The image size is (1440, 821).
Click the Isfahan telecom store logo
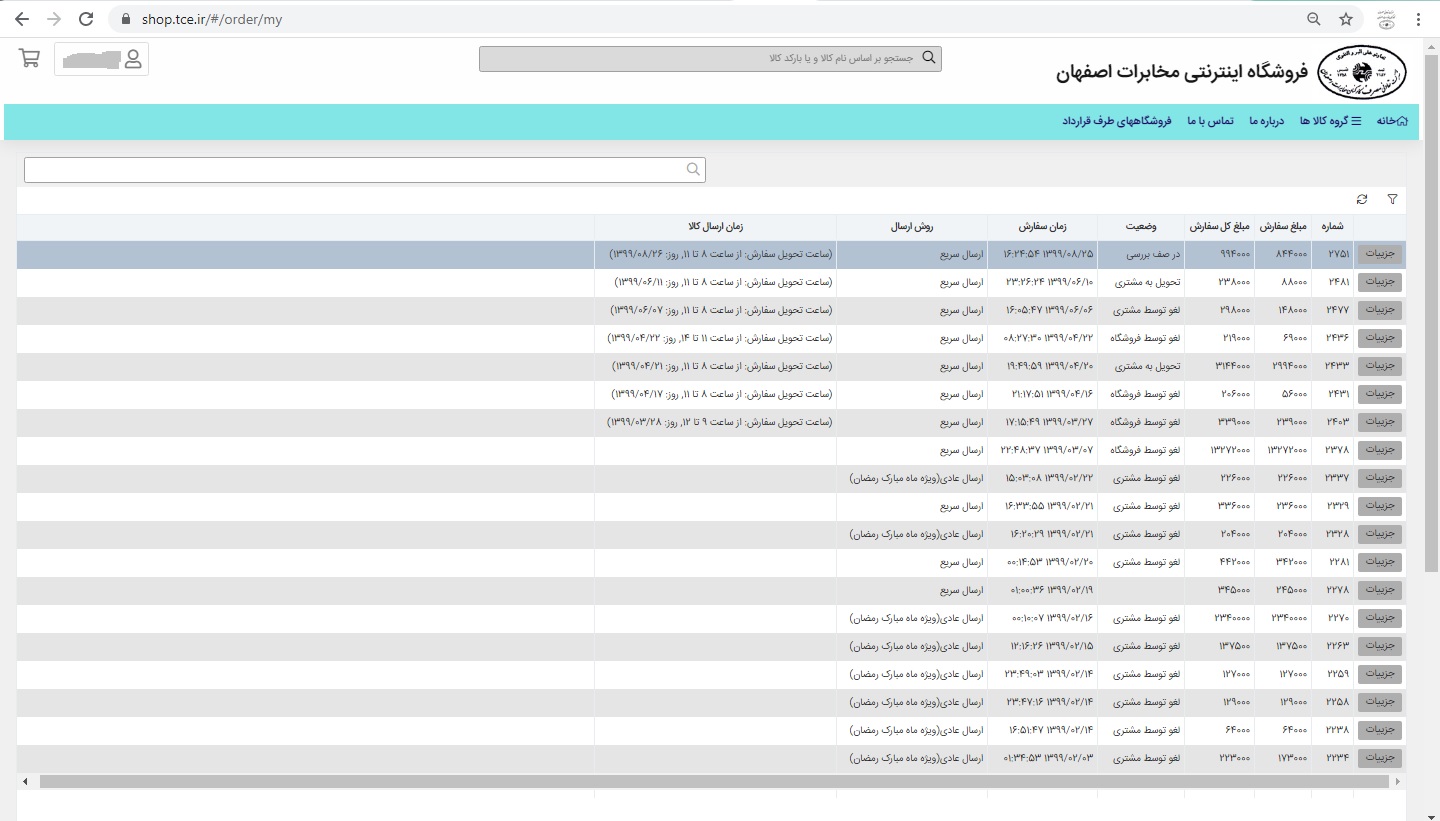pyautogui.click(x=1361, y=72)
